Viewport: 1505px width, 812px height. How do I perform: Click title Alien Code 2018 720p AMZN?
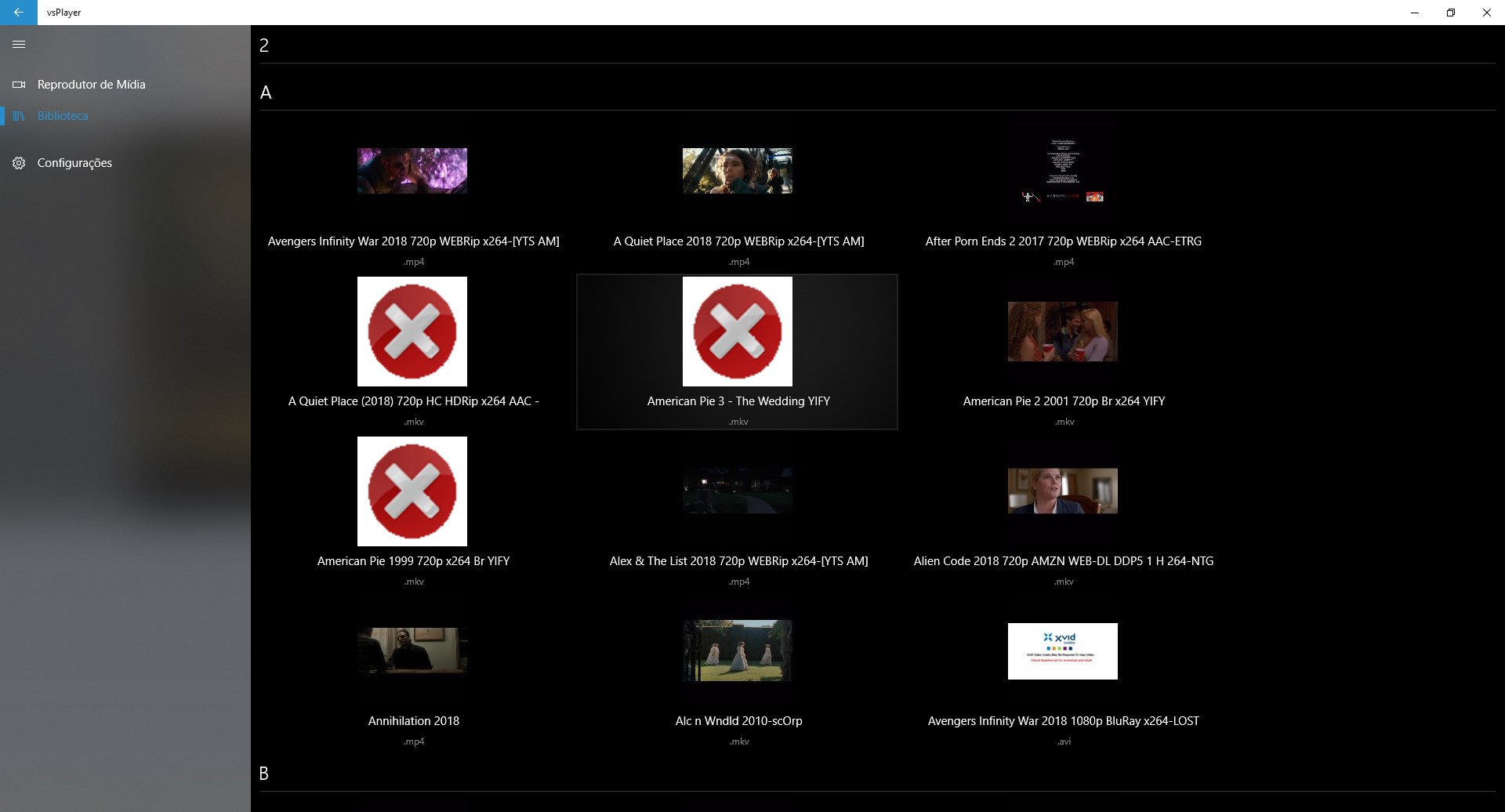click(1064, 561)
